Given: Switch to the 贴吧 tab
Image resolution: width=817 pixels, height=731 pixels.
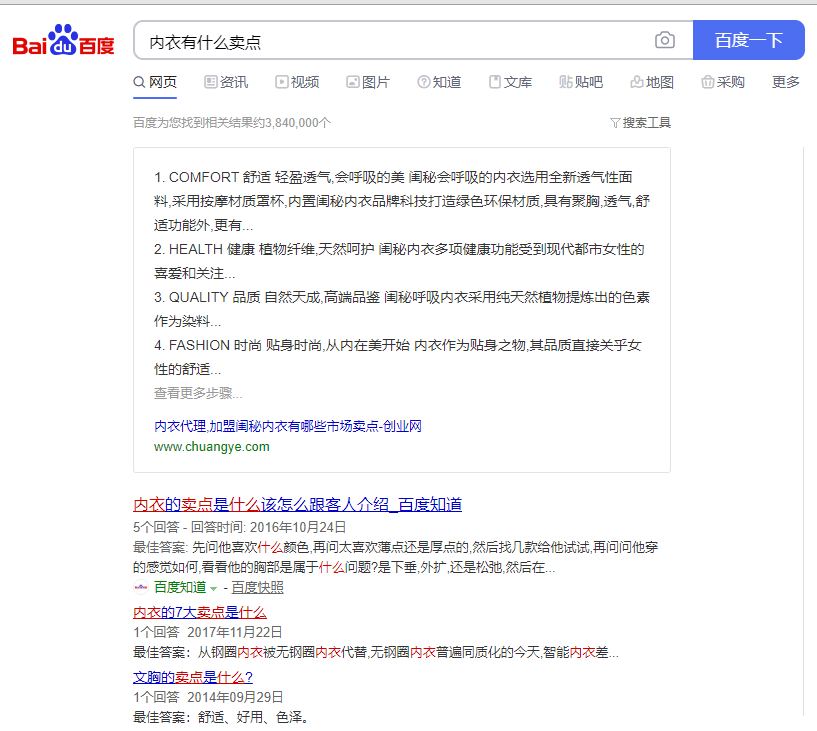Looking at the screenshot, I should (x=581, y=82).
